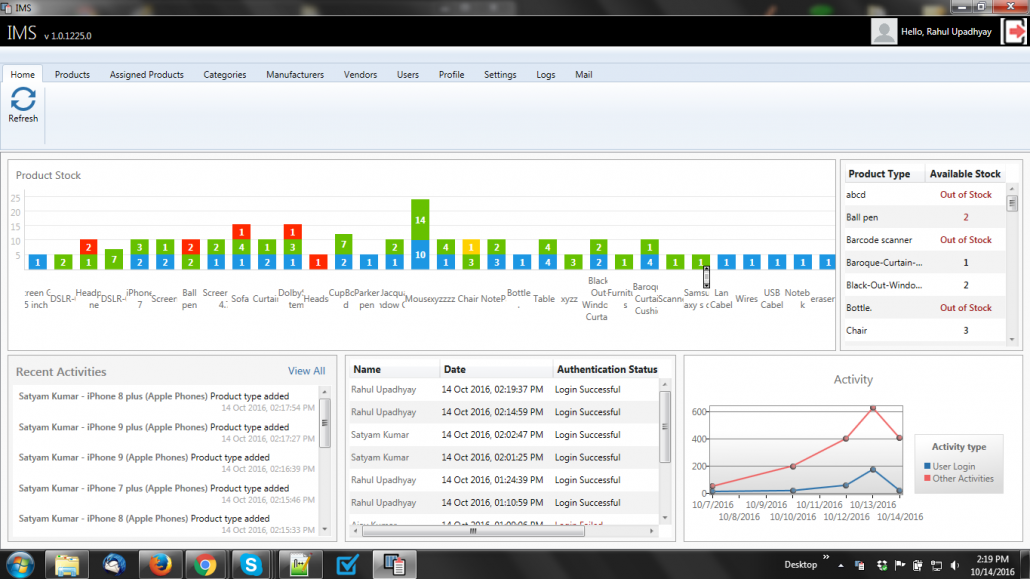Click yellow 1 Chair bar segment

coord(471,247)
